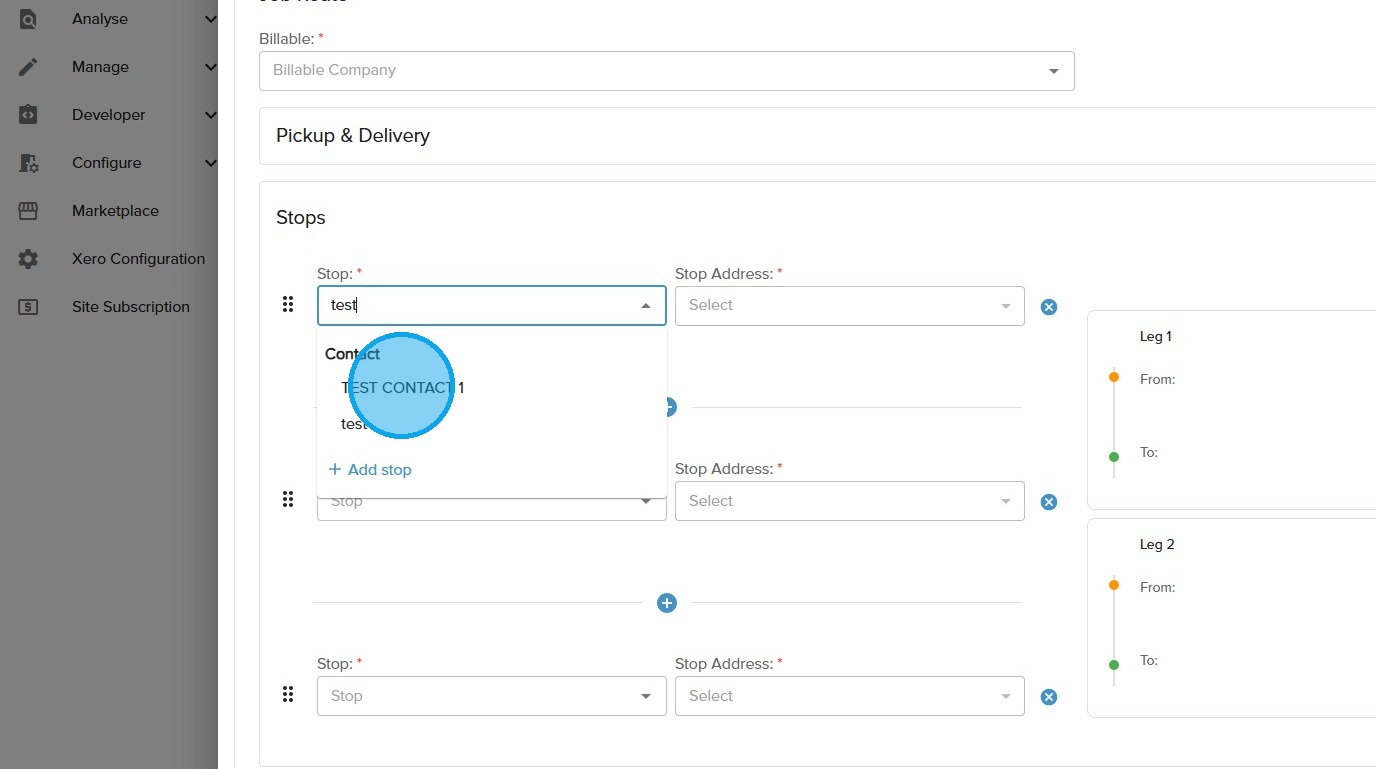Open the first Stop Address dropdown
Viewport: 1376px width, 769px height.
point(849,306)
